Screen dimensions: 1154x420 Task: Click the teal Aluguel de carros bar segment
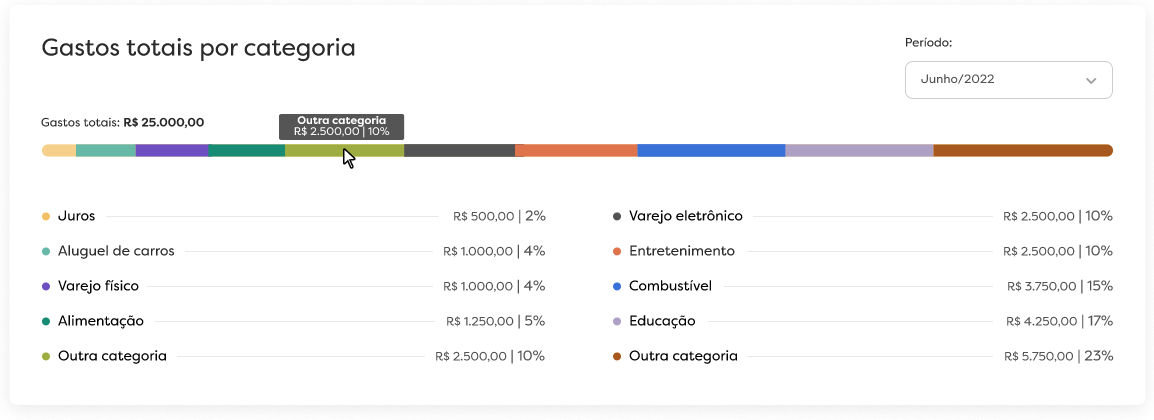[106, 151]
